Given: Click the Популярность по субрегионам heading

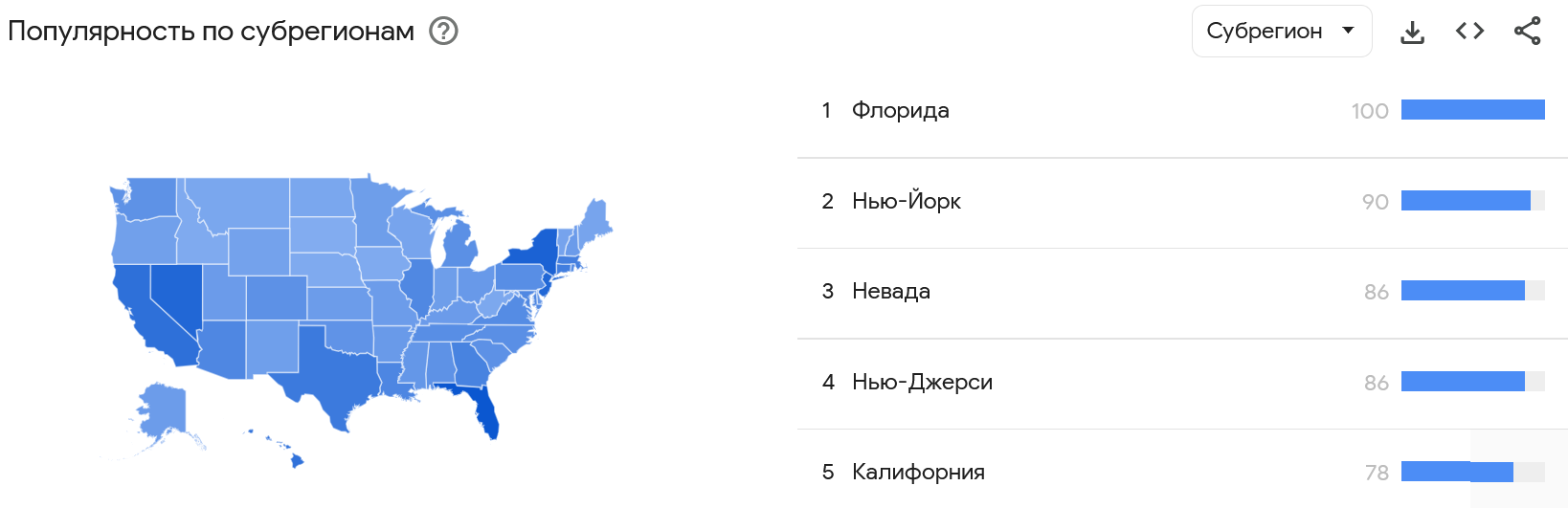Looking at the screenshot, I should 211,32.
